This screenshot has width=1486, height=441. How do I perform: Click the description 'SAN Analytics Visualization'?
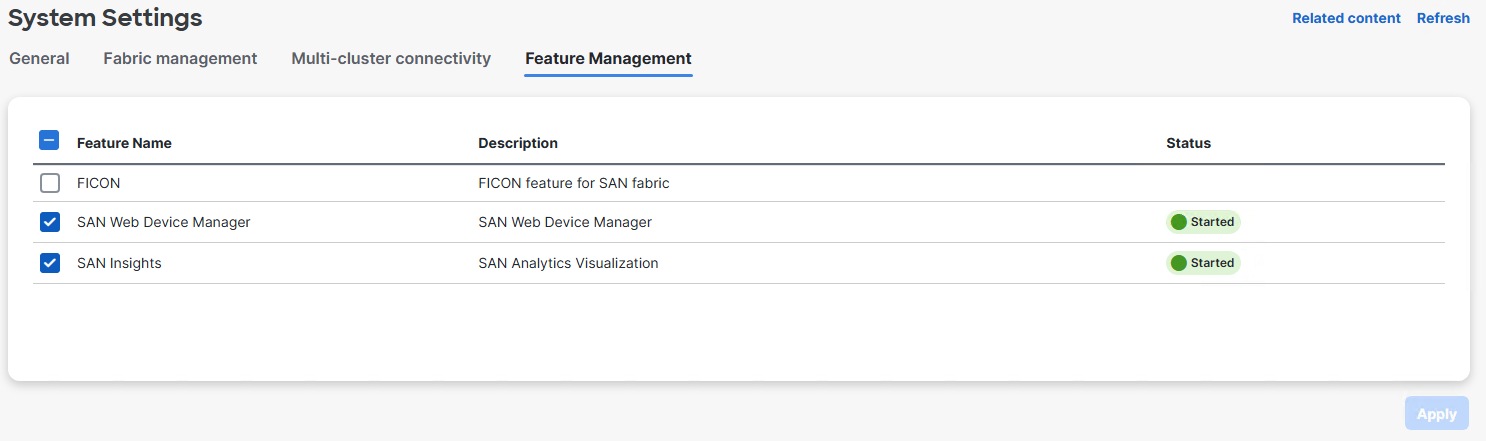pos(568,263)
